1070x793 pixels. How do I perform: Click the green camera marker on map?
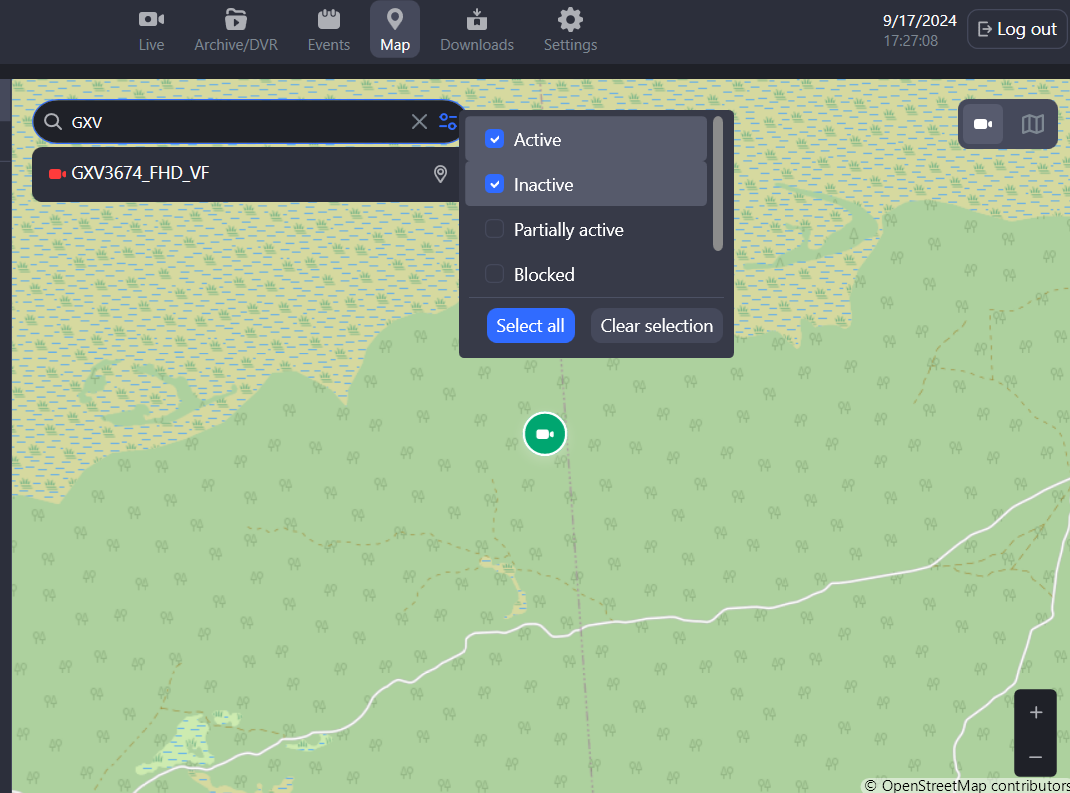click(x=545, y=434)
